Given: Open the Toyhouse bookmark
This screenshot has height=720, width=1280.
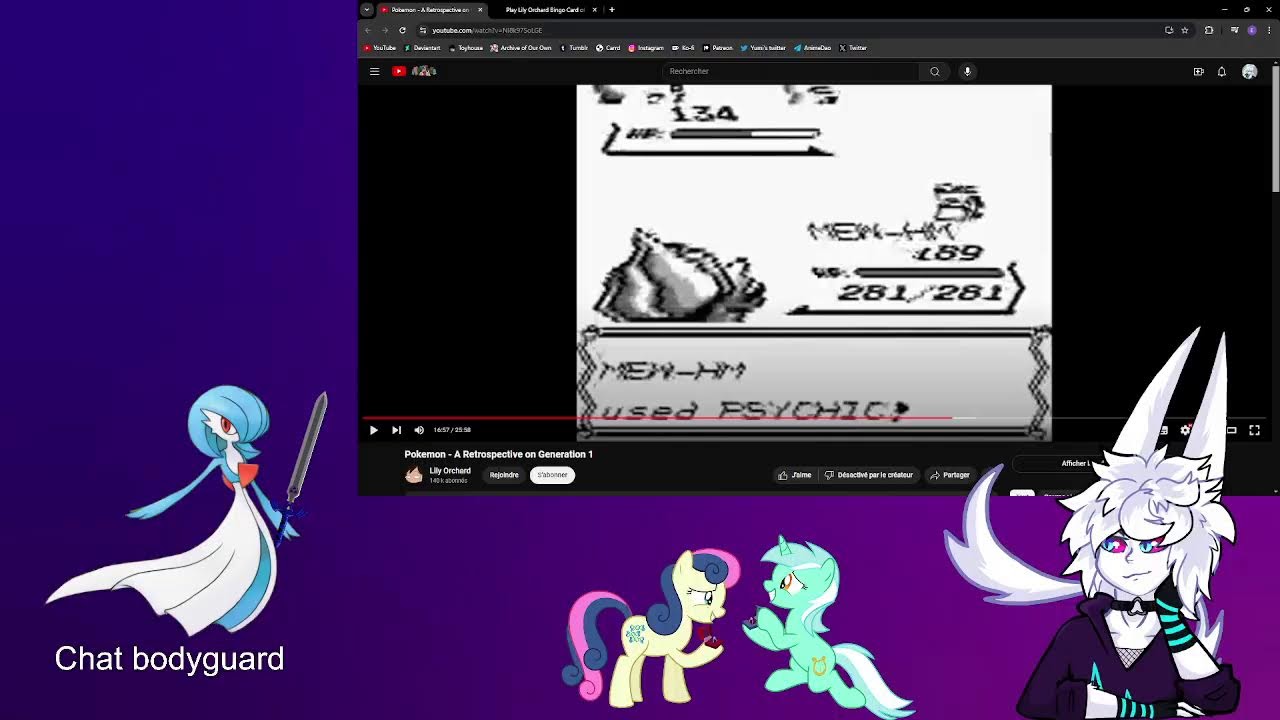Looking at the screenshot, I should click(x=466, y=48).
